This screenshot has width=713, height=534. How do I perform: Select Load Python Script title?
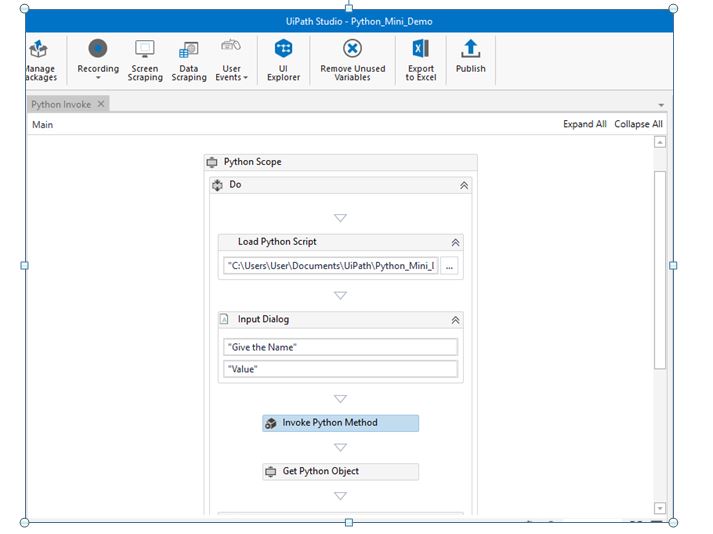click(x=277, y=242)
